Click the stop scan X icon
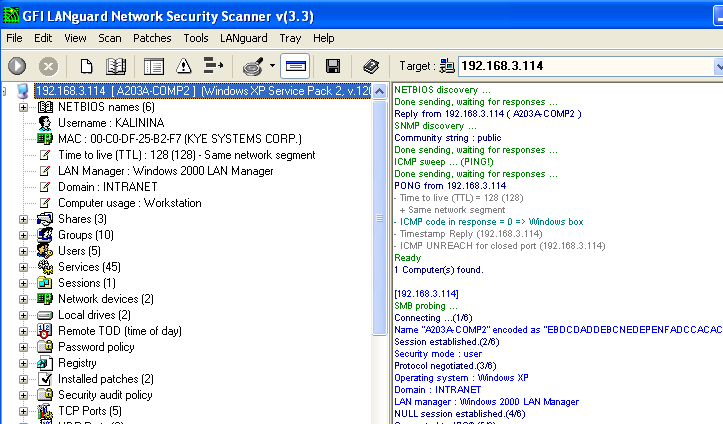 (x=48, y=66)
